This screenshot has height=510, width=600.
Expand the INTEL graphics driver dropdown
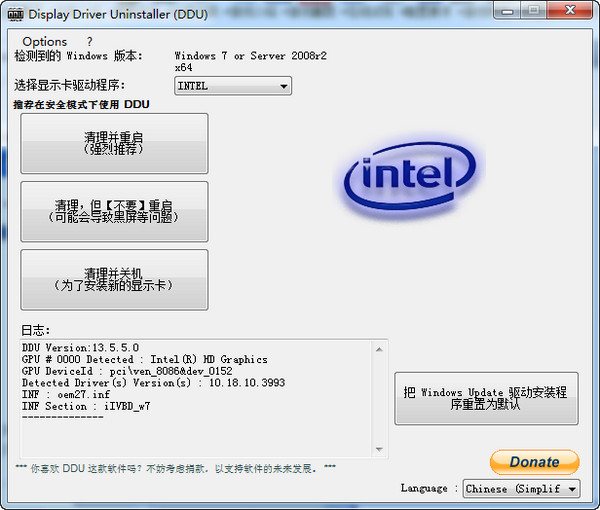(x=284, y=86)
